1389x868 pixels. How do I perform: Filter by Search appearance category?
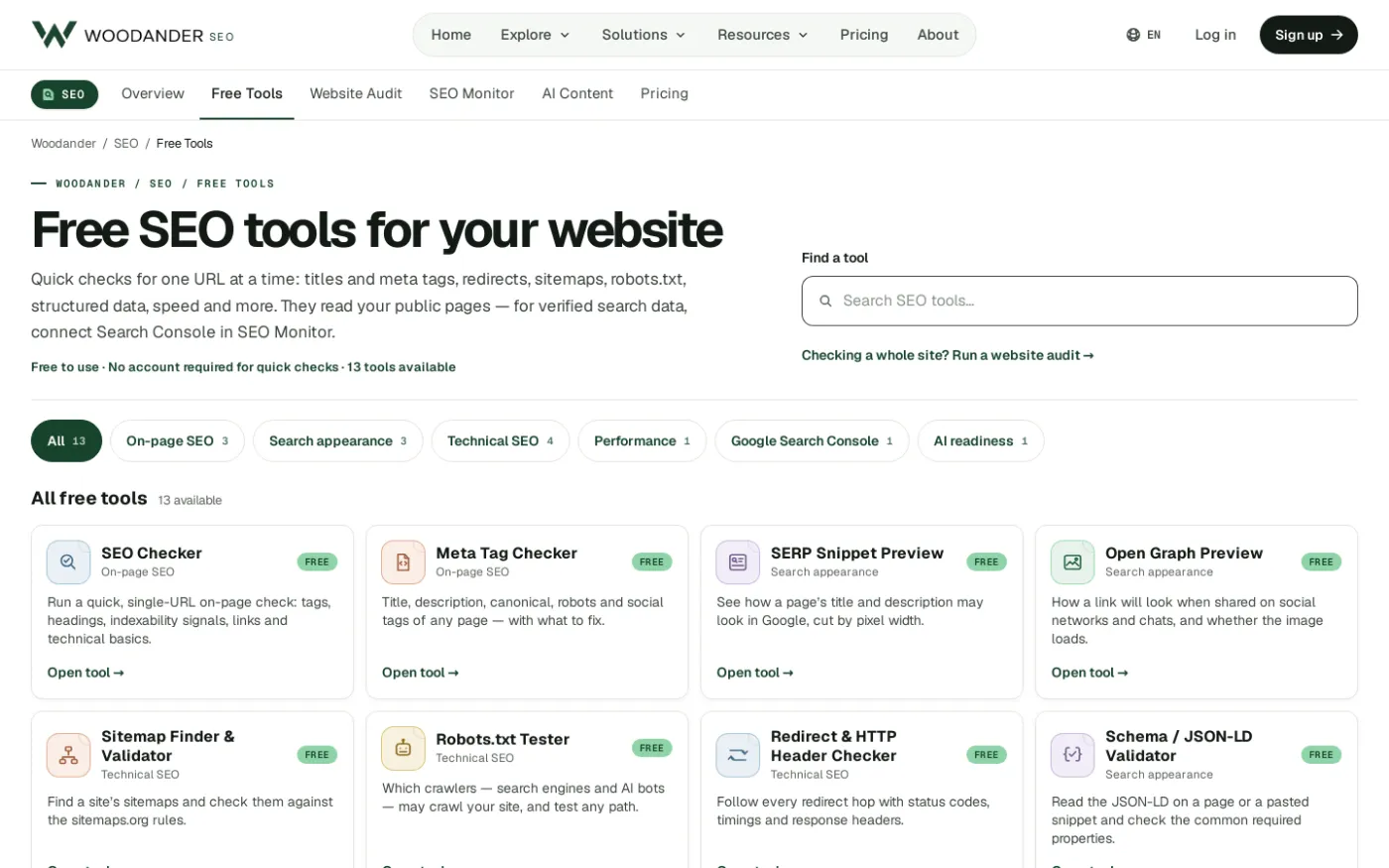point(338,440)
